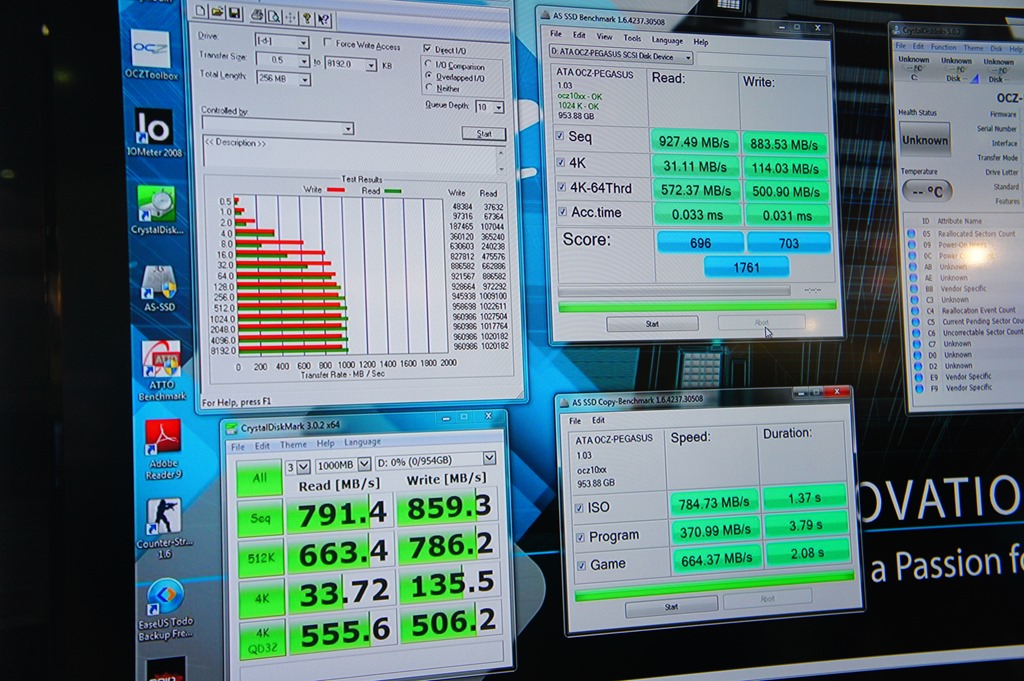Open the Transfer Size minimum dropdown (0.5)
Viewport: 1024px width, 681px height.
coord(304,61)
